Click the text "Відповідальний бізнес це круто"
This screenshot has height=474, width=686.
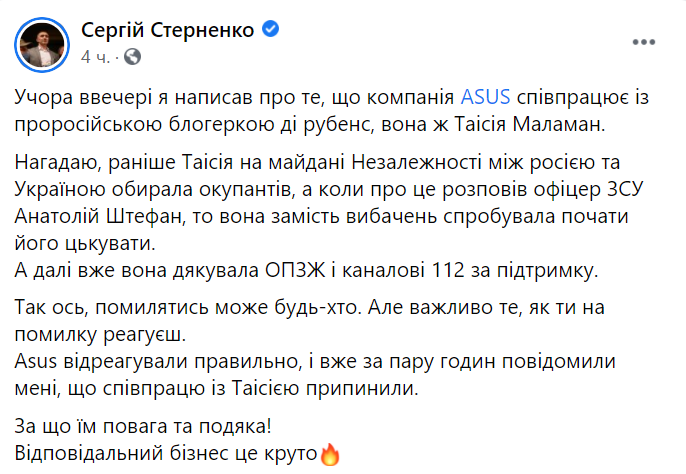click(166, 453)
